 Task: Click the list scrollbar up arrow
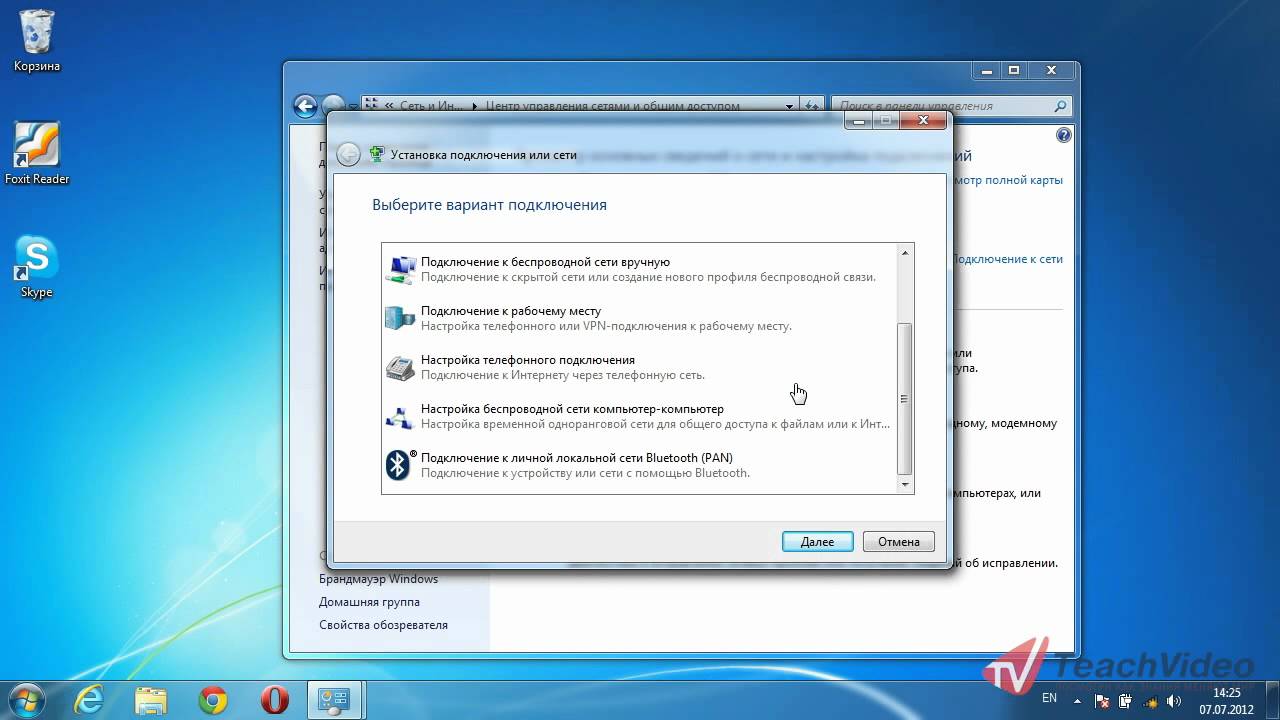tap(905, 253)
